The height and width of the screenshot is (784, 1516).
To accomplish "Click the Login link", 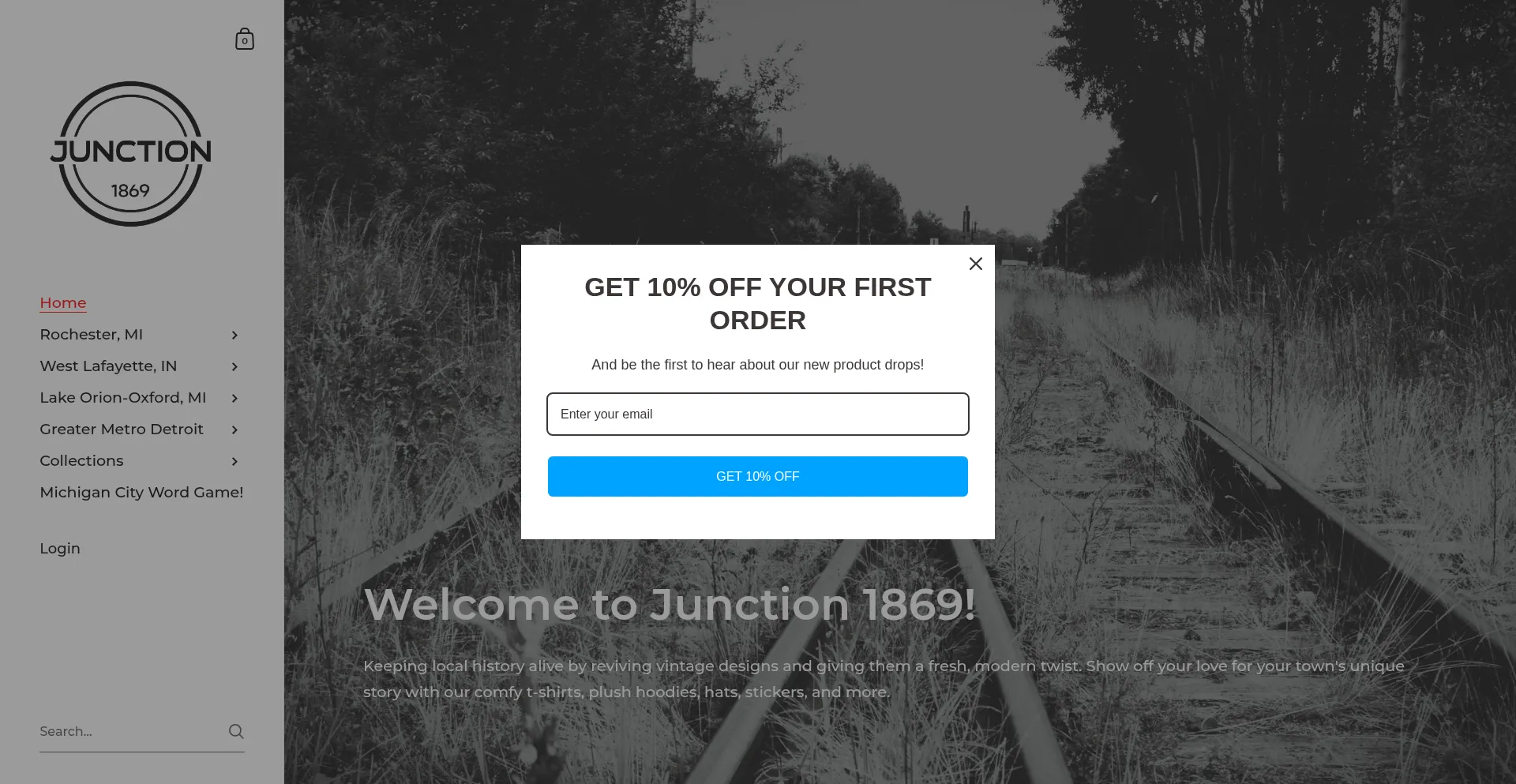I will pyautogui.click(x=59, y=548).
